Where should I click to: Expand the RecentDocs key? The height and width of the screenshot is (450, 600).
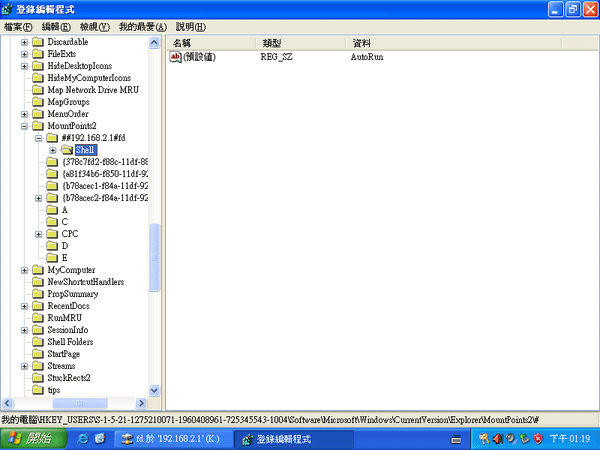(x=24, y=306)
